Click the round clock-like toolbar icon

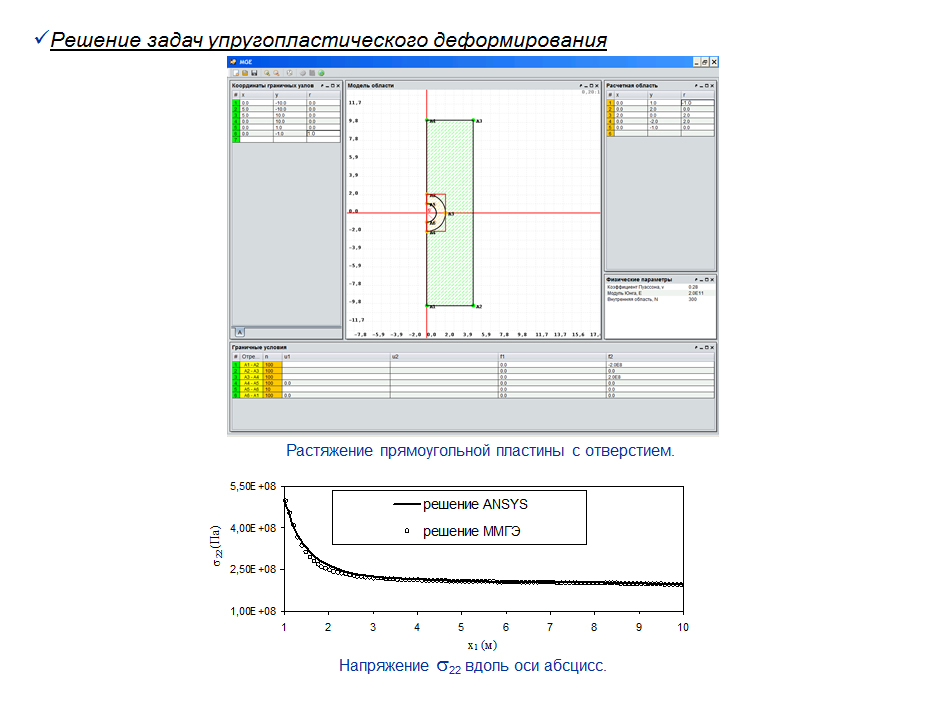tap(290, 73)
